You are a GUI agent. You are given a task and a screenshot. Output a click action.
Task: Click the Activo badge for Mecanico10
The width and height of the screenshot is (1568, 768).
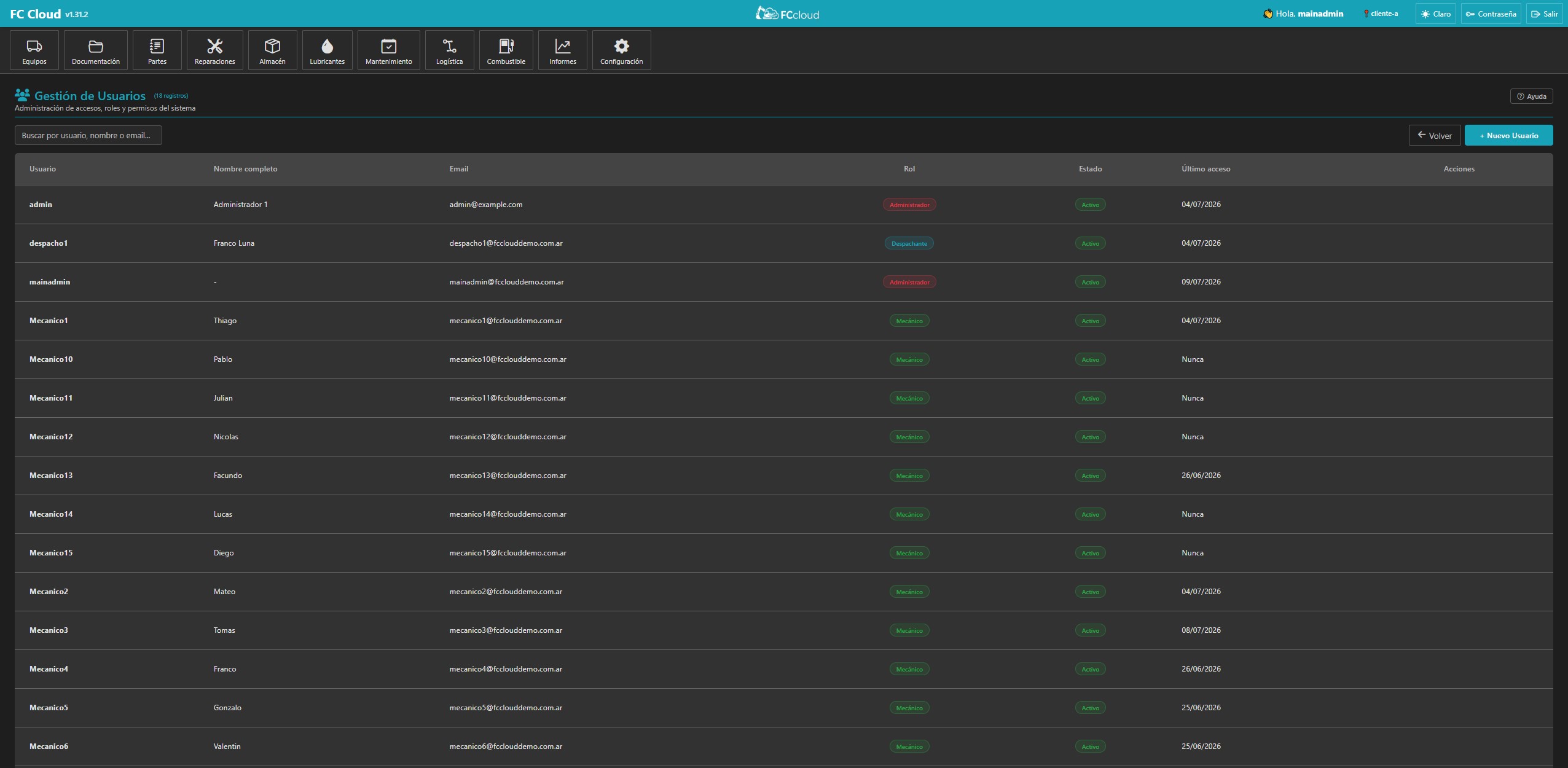click(1091, 359)
